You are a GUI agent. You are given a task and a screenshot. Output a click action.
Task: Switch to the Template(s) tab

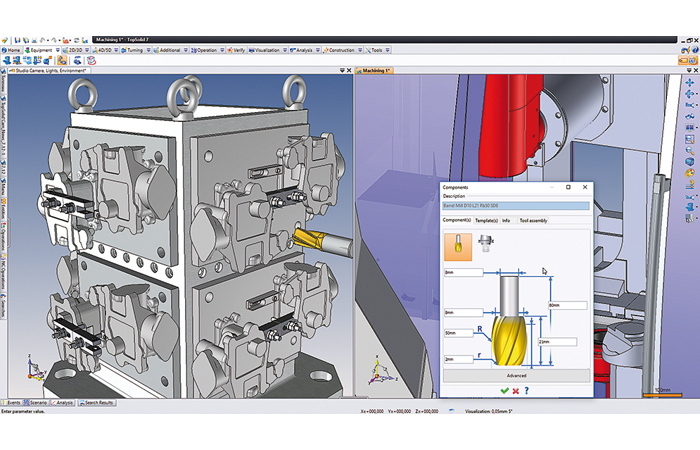487,219
